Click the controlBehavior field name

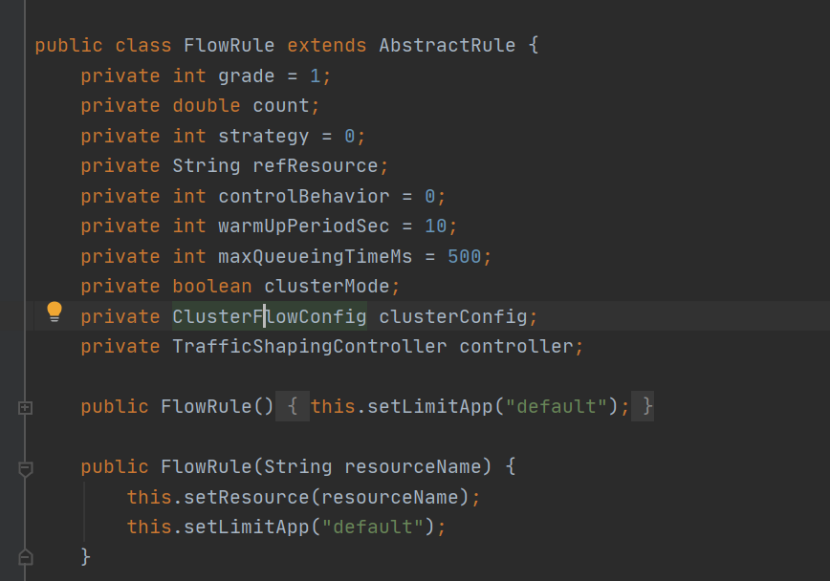[304, 196]
